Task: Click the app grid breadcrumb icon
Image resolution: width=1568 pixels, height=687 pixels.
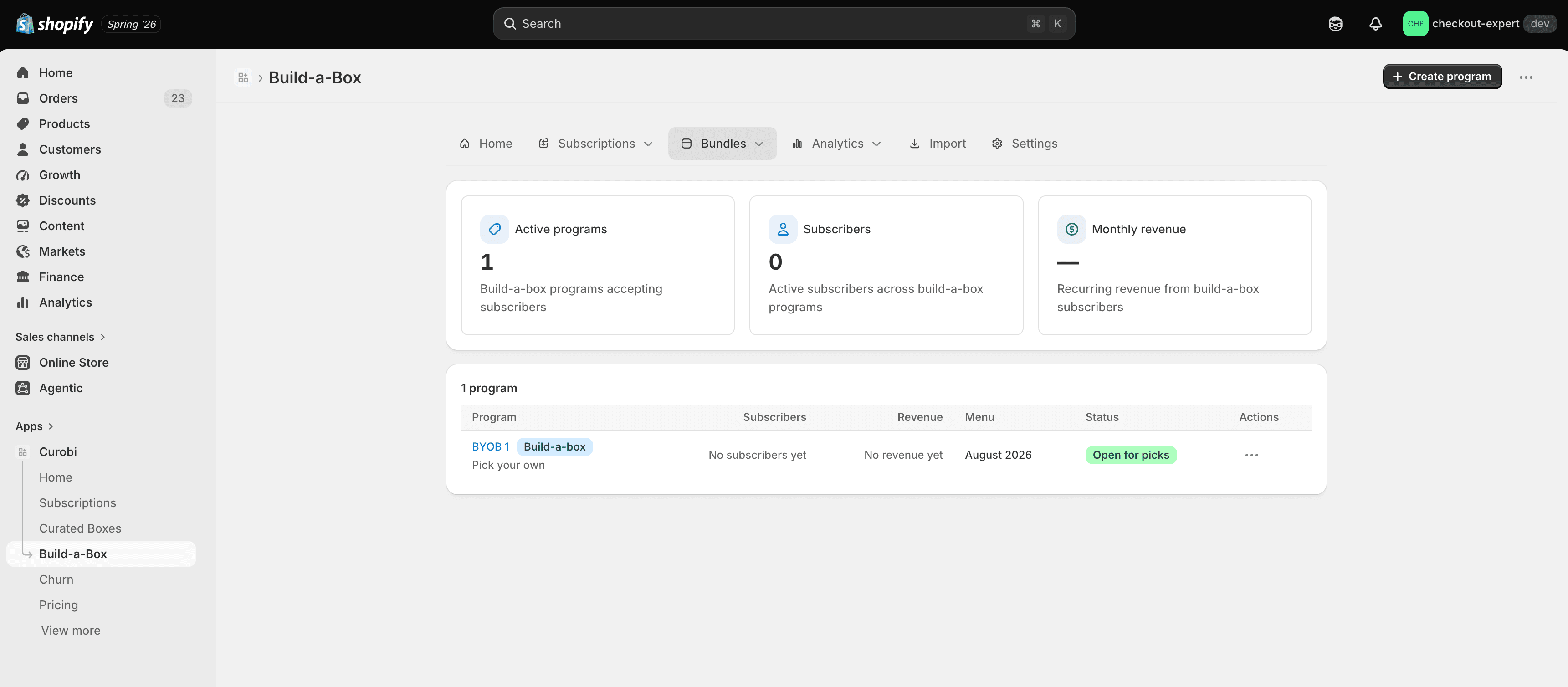Action: tap(243, 78)
